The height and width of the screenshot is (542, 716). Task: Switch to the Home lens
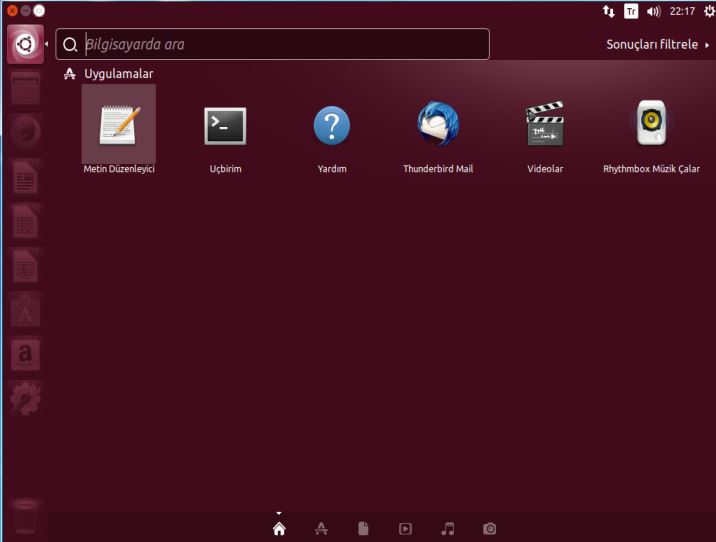(x=279, y=529)
